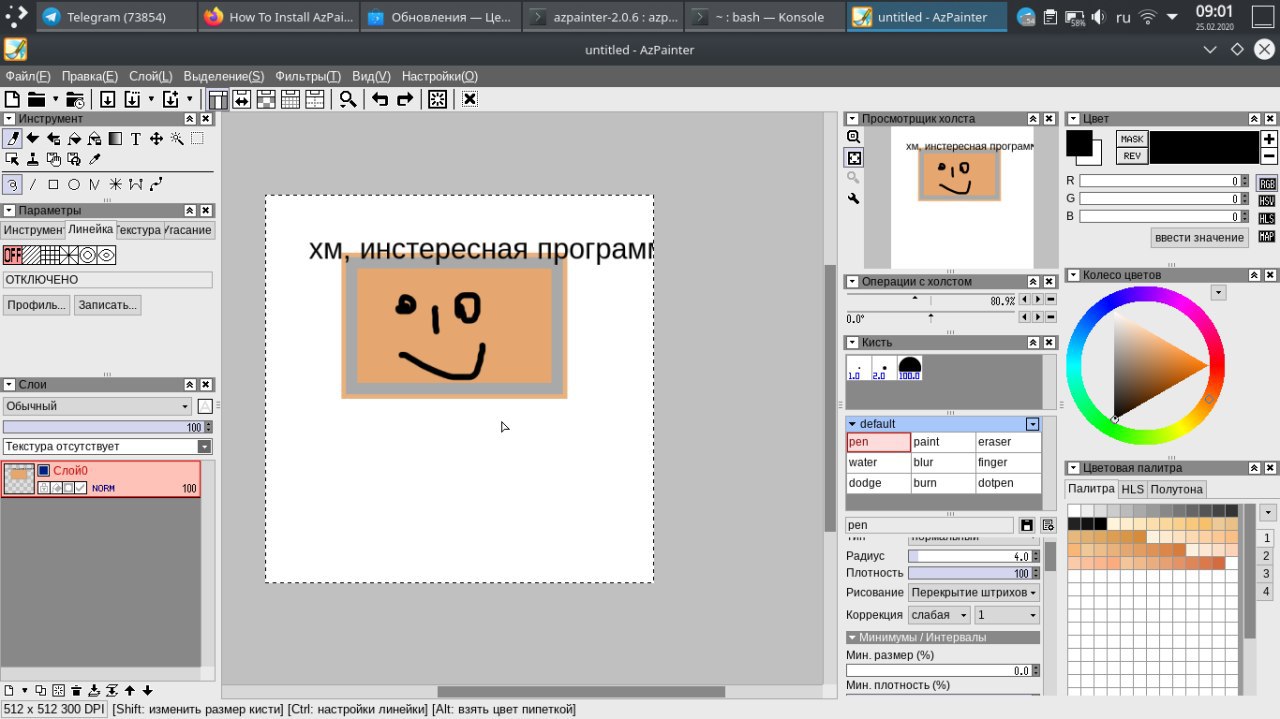Select the paint bucket fill tool
Viewport: 1280px width, 719px height.
click(74, 139)
